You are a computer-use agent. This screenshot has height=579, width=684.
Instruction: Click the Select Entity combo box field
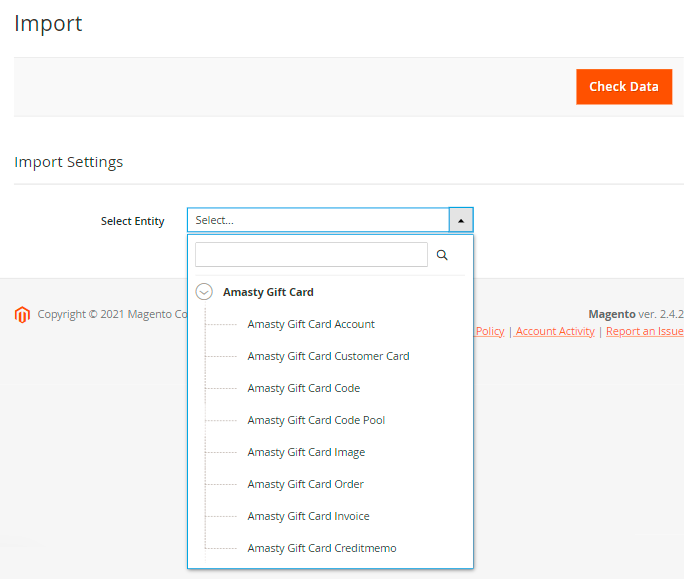tap(318, 220)
